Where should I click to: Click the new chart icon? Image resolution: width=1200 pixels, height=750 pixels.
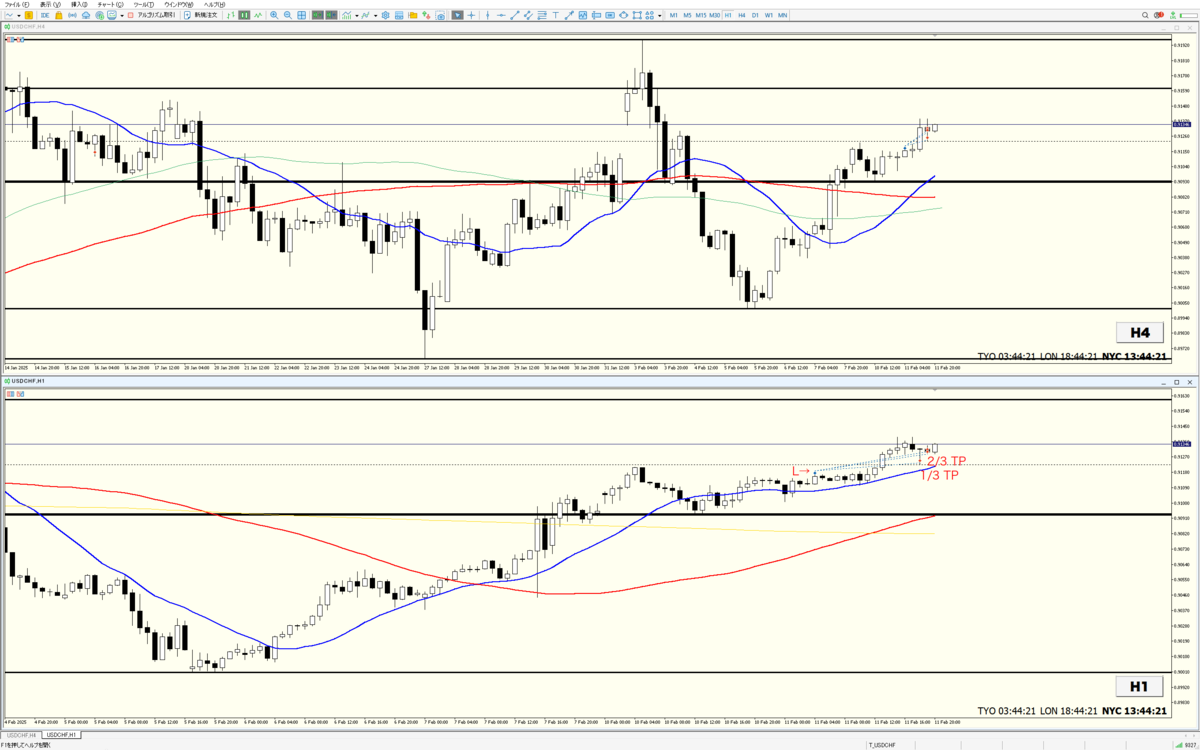(9, 15)
